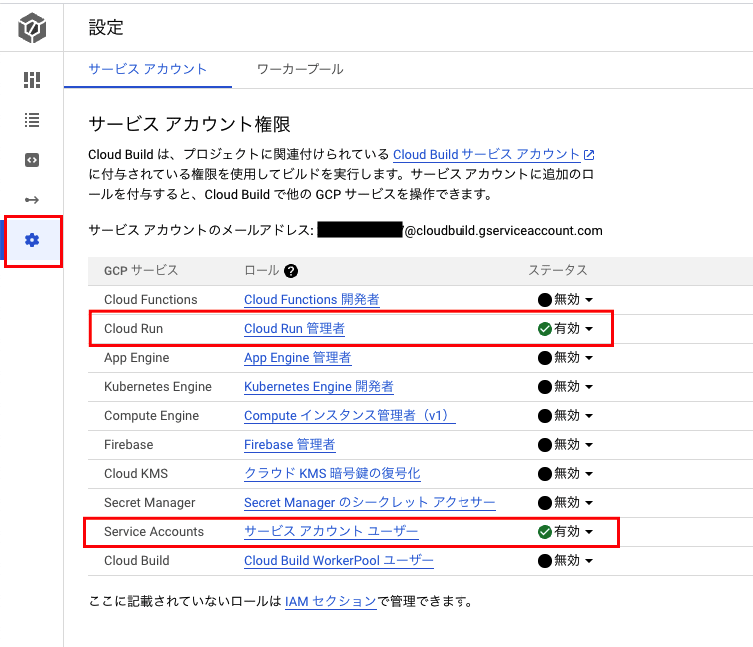Open status dropdown for App Engine row
Screen dimensions: 753x647
pyautogui.click(x=565, y=358)
